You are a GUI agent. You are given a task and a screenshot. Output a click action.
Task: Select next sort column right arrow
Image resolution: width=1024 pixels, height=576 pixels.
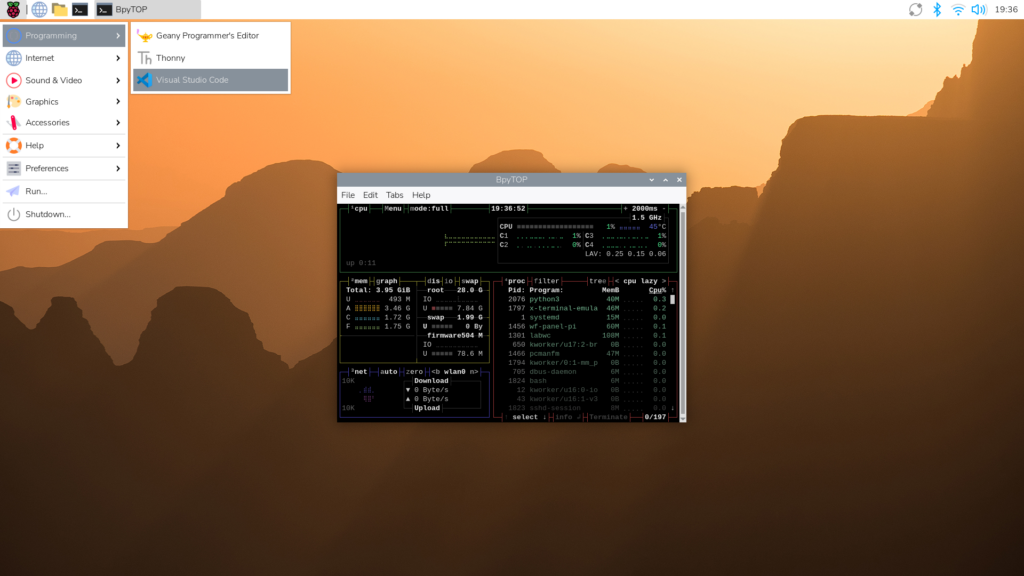click(x=664, y=281)
